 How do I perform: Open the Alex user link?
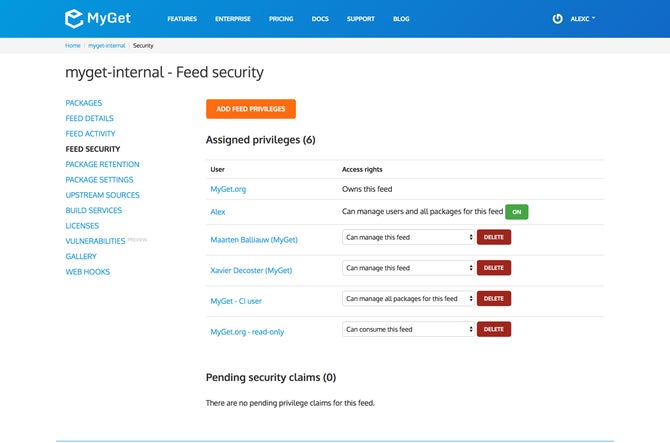[218, 212]
